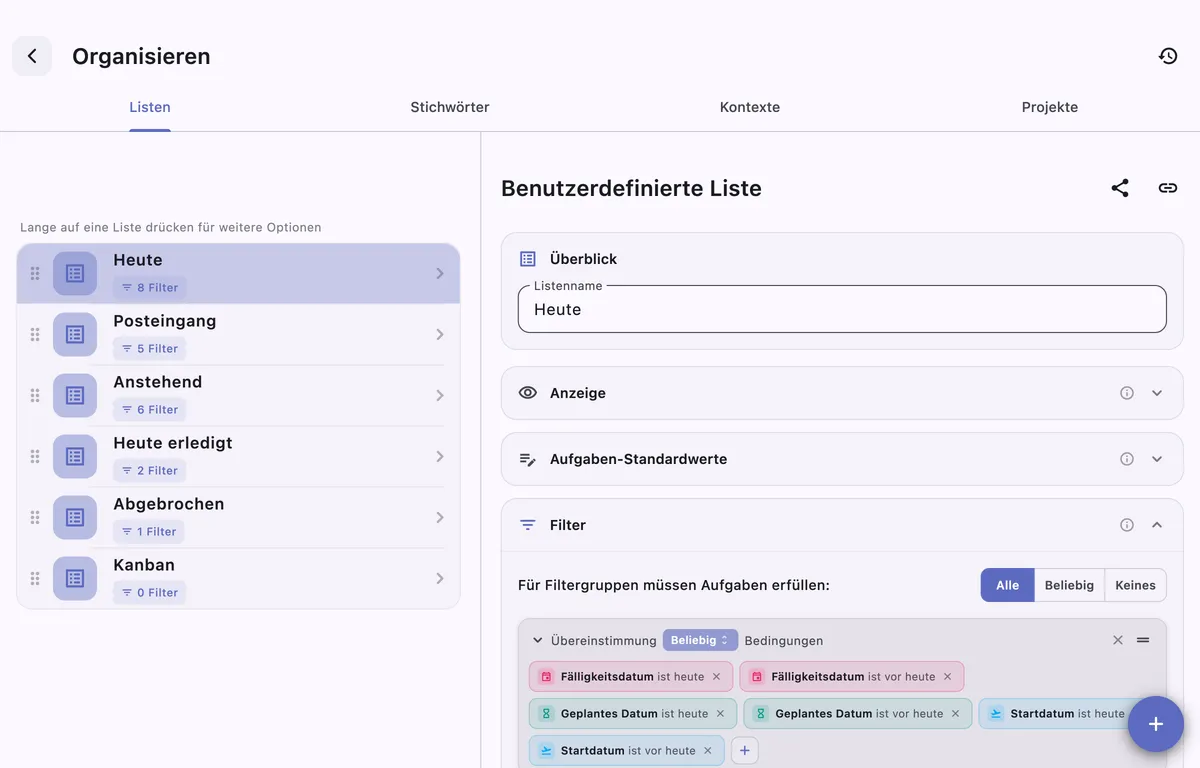1200x768 pixels.
Task: Open Posteingang list via chevron
Action: coord(440,335)
